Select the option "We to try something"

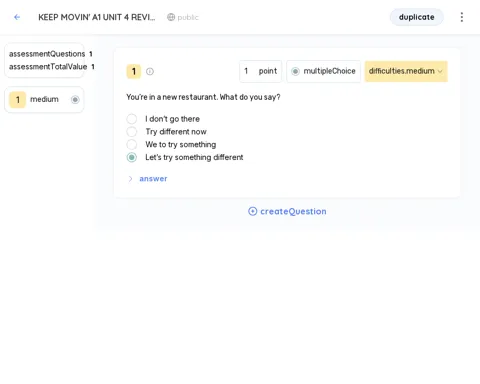(132, 144)
